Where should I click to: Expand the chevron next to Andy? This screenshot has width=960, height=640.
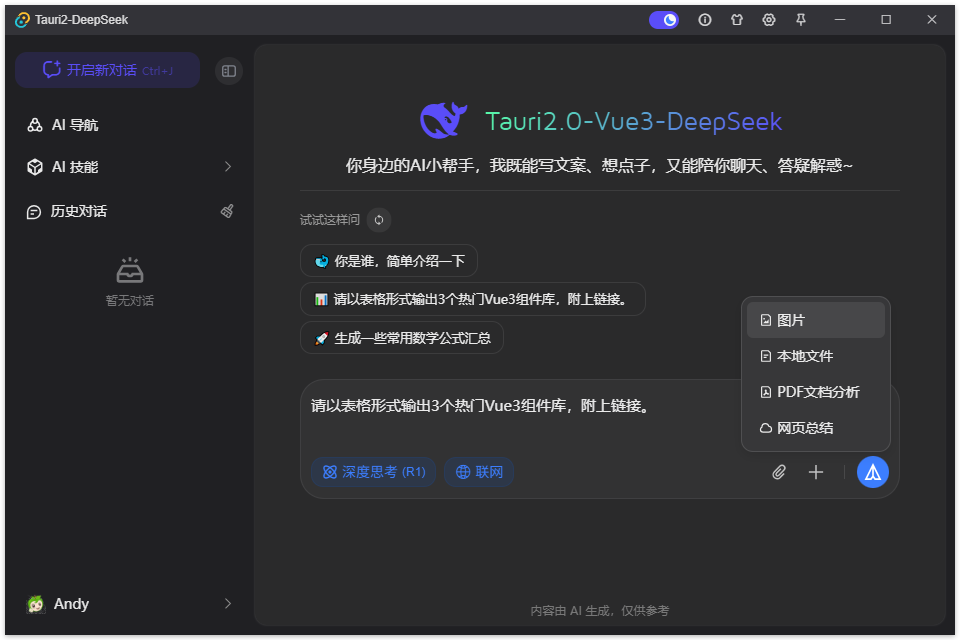tap(228, 604)
